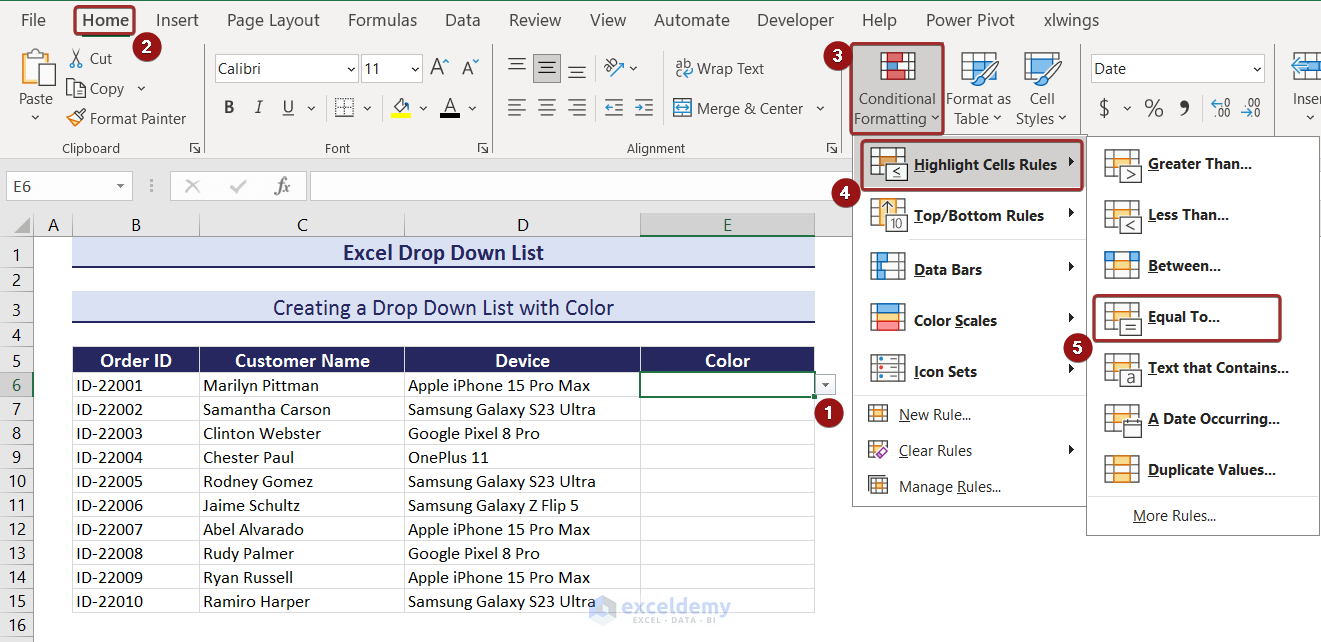Apply Percent Style format
Viewport: 1321px width, 642px height.
point(1154,108)
